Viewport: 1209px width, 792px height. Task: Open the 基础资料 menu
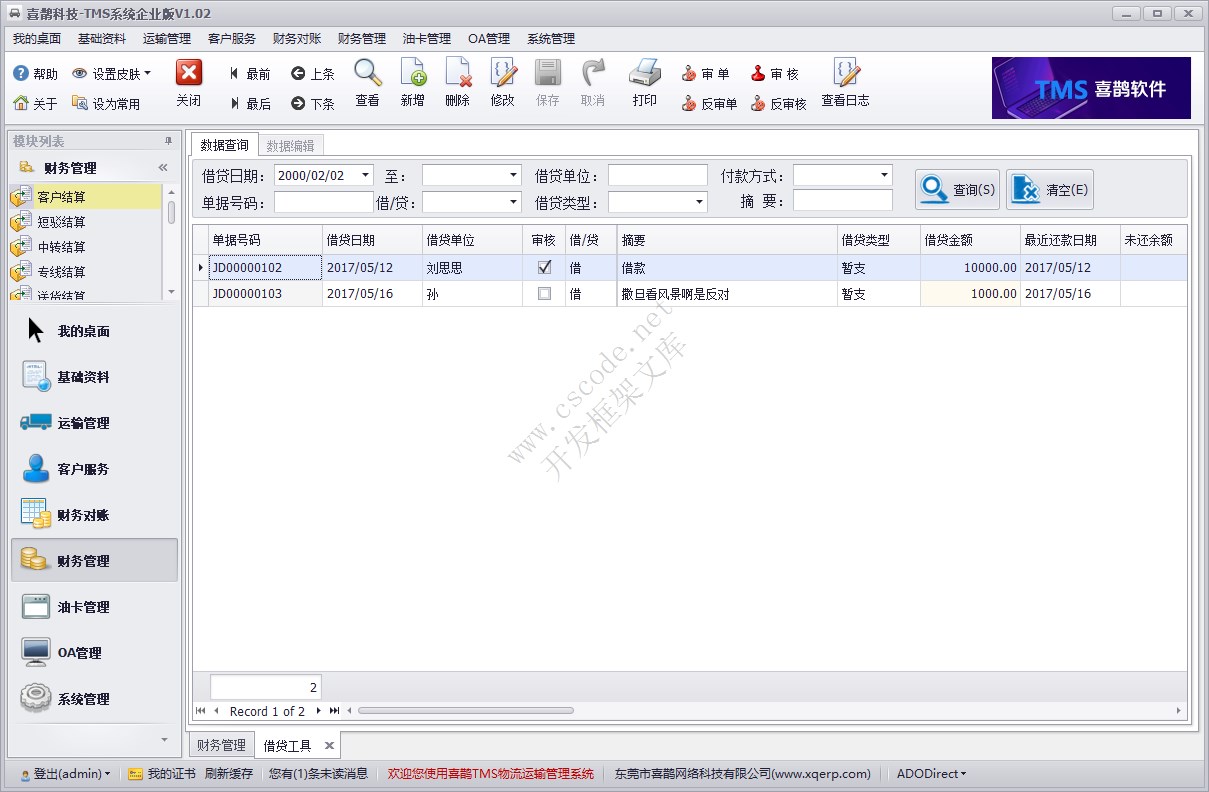coord(102,39)
